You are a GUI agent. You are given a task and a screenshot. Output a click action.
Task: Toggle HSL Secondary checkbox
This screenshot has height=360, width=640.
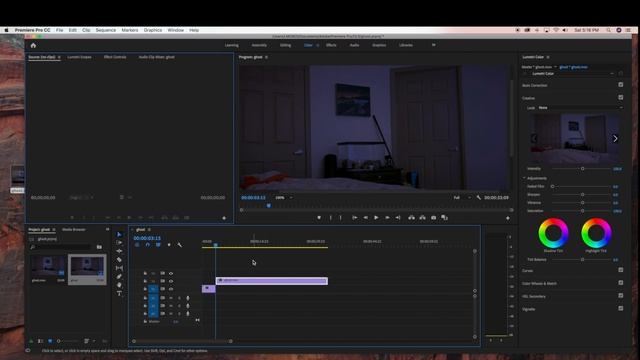click(620, 296)
